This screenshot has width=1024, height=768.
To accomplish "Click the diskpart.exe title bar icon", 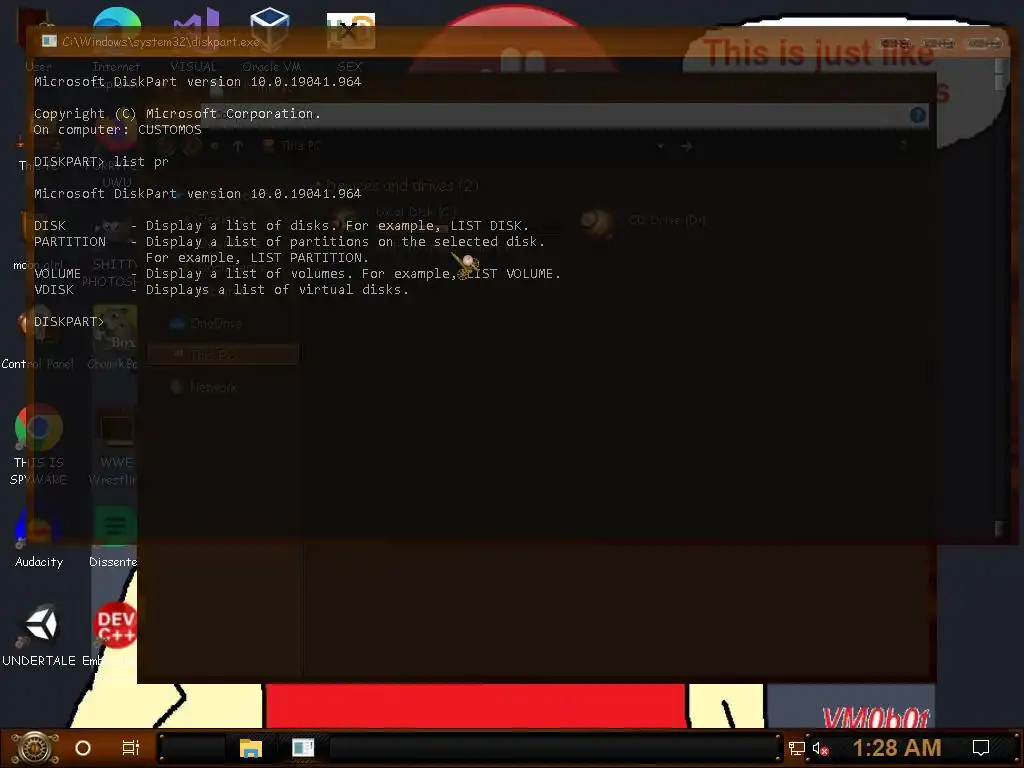I will pyautogui.click(x=49, y=41).
